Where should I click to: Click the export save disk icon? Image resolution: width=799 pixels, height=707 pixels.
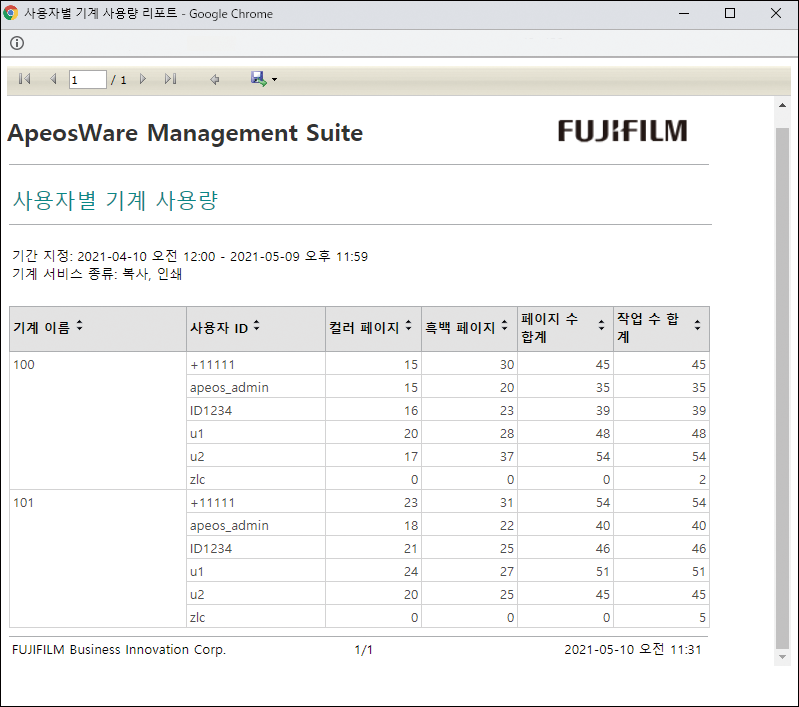pyautogui.click(x=258, y=79)
